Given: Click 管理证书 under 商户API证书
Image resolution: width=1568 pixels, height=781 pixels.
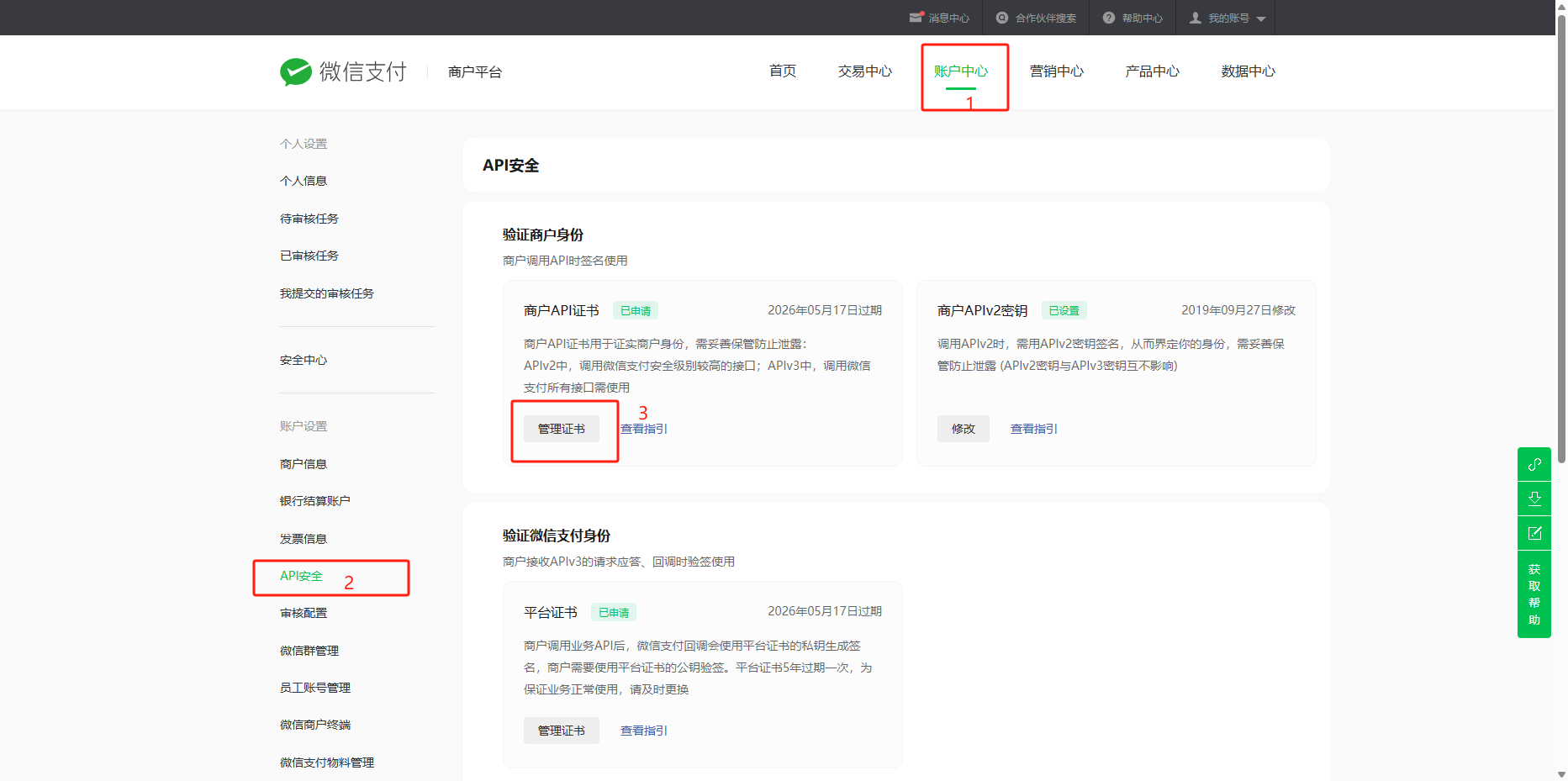Looking at the screenshot, I should tap(562, 429).
